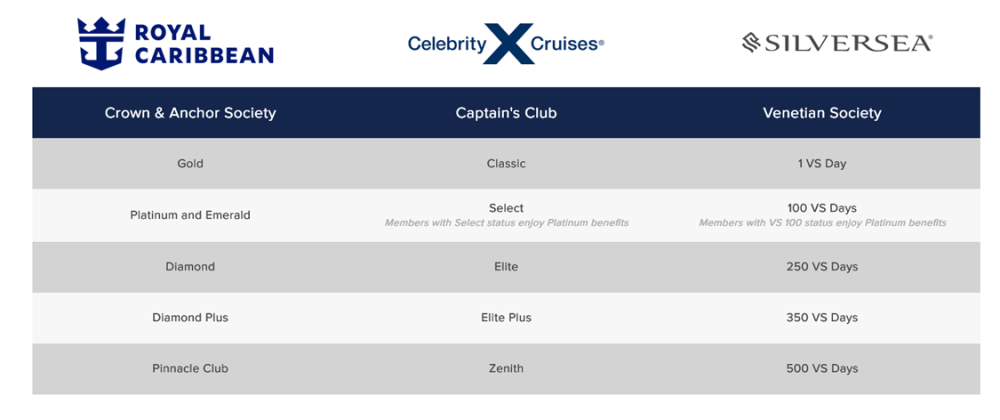Screen dimensions: 1000x420
Task: Click the Silversea emblem icon
Action: pyautogui.click(x=751, y=43)
